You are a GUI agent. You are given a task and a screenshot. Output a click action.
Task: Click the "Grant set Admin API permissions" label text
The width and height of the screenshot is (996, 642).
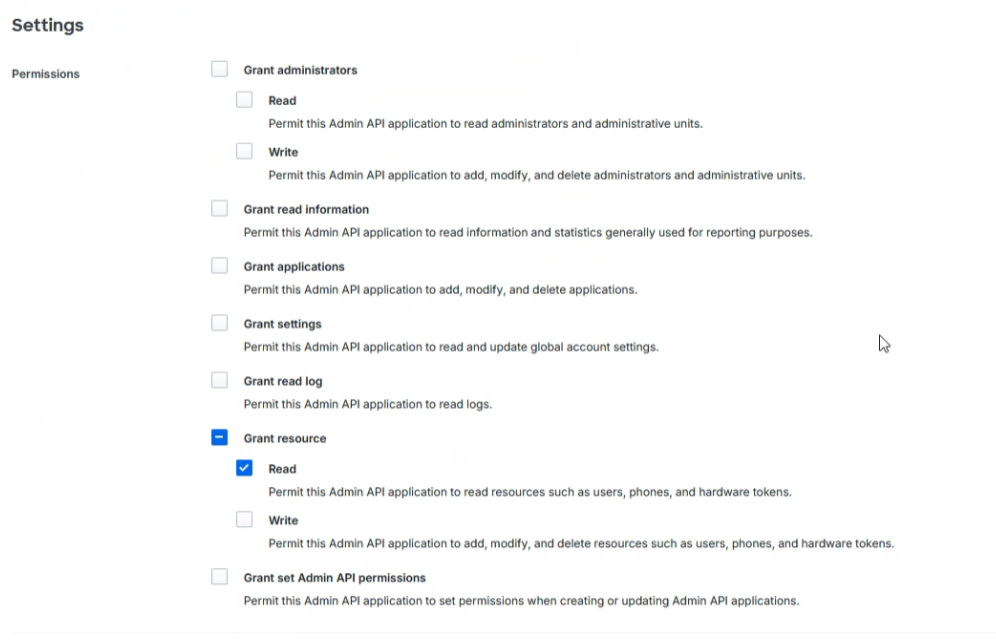pyautogui.click(x=335, y=578)
